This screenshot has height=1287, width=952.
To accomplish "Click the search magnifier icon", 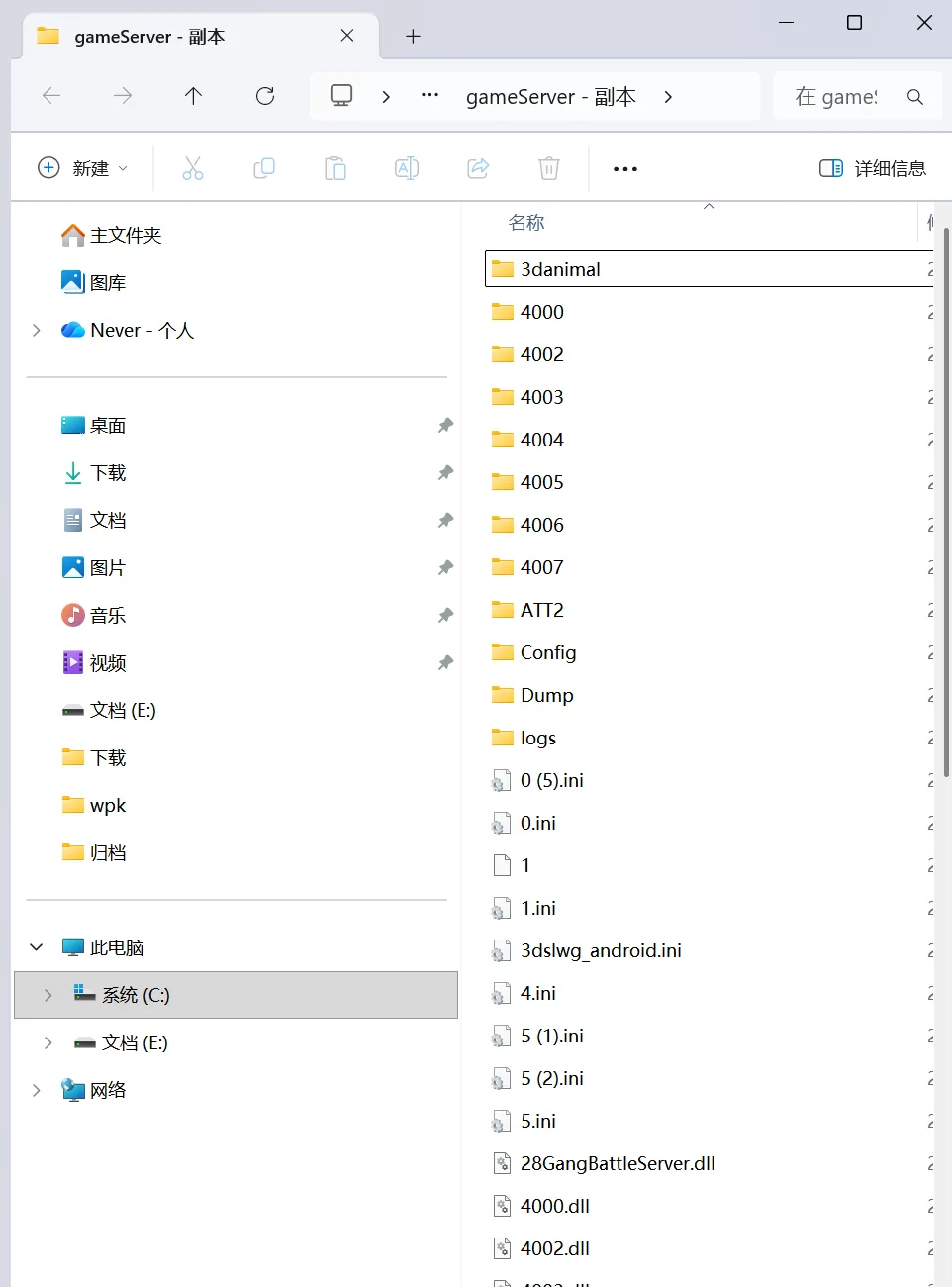I will click(915, 97).
